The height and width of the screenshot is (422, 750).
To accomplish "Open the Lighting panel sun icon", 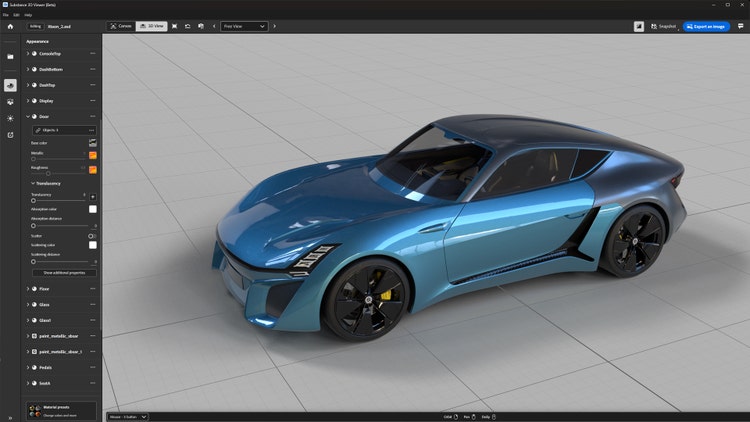I will coord(10,118).
